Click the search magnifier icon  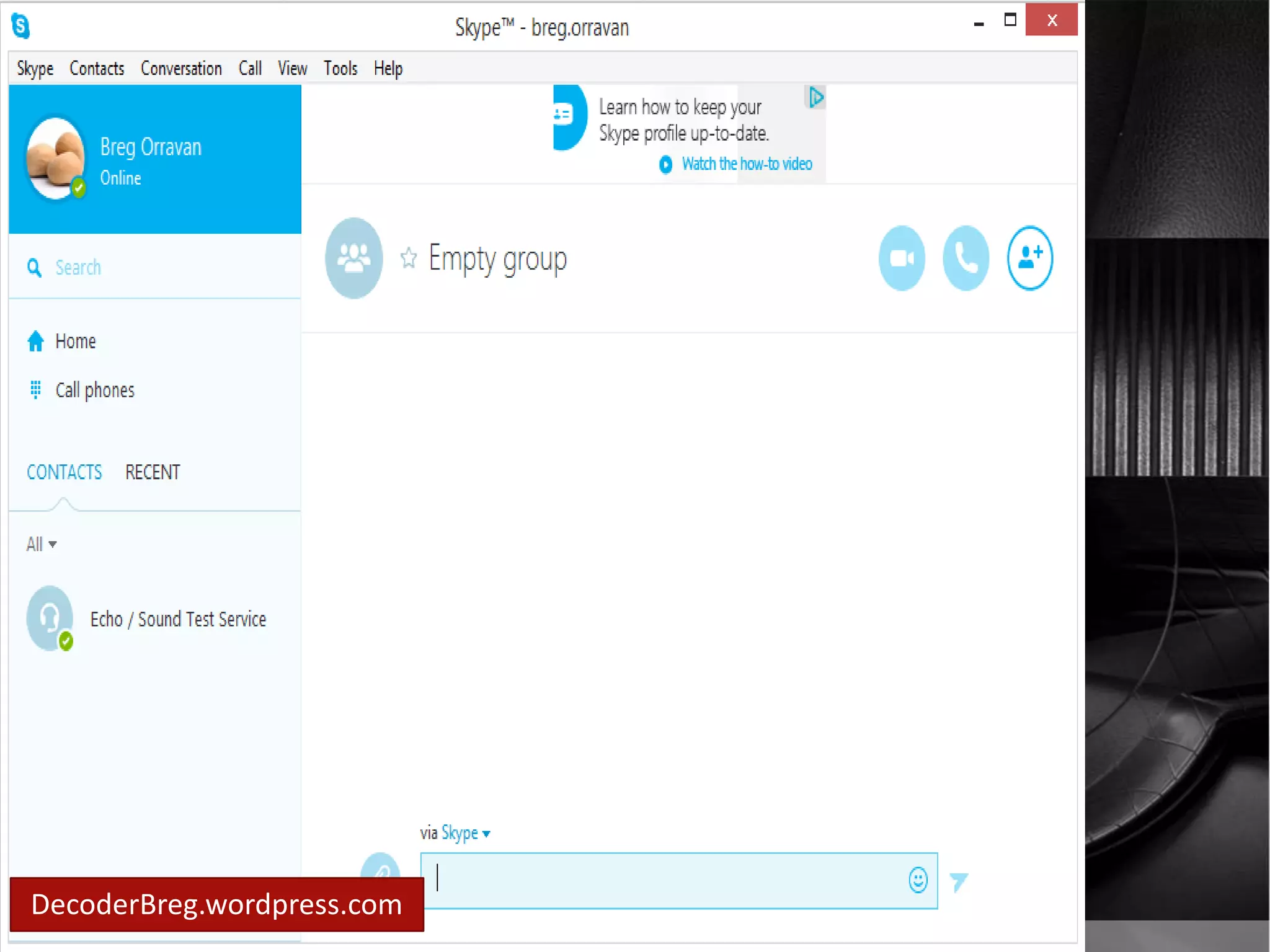point(34,268)
